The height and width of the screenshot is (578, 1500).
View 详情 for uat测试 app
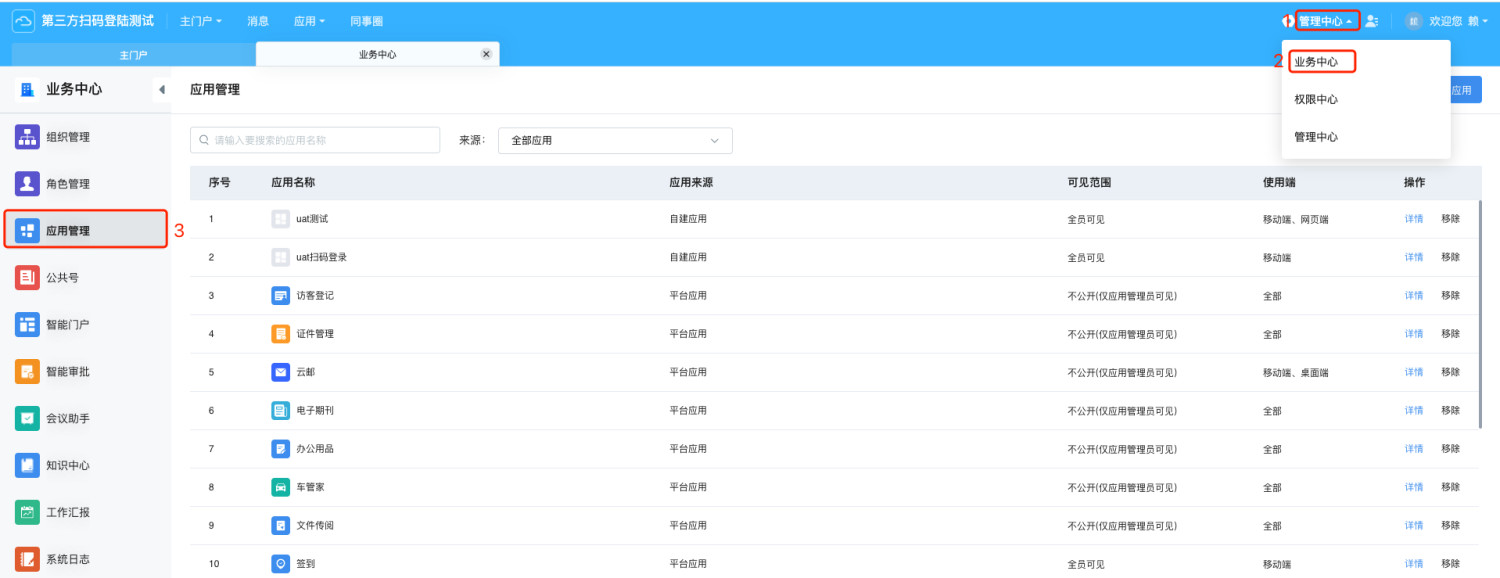[x=1413, y=219]
